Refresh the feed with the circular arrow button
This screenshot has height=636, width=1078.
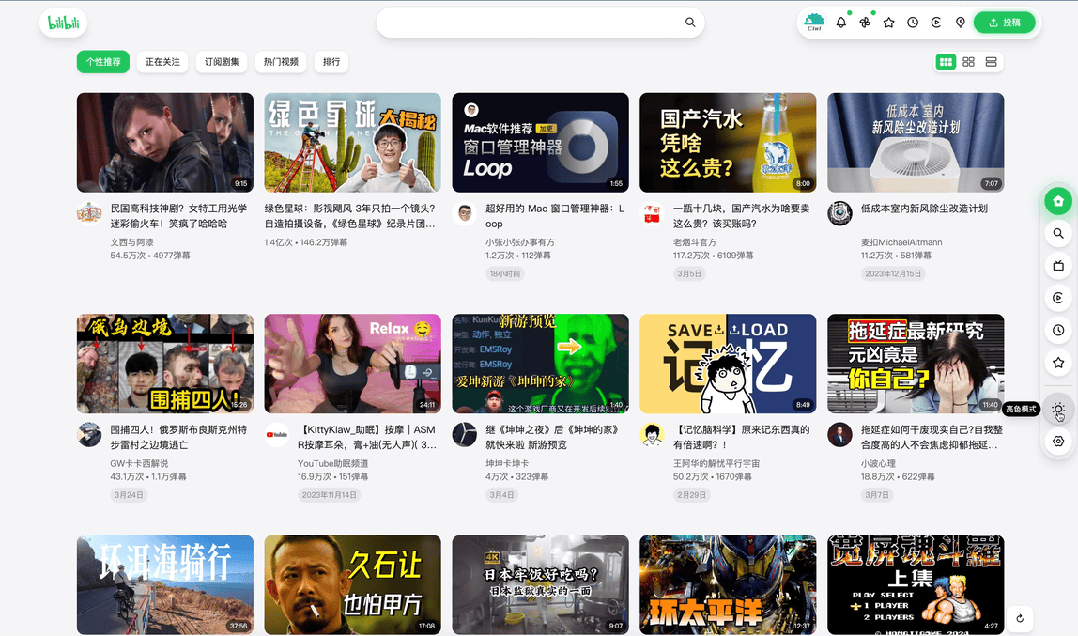click(x=1020, y=618)
